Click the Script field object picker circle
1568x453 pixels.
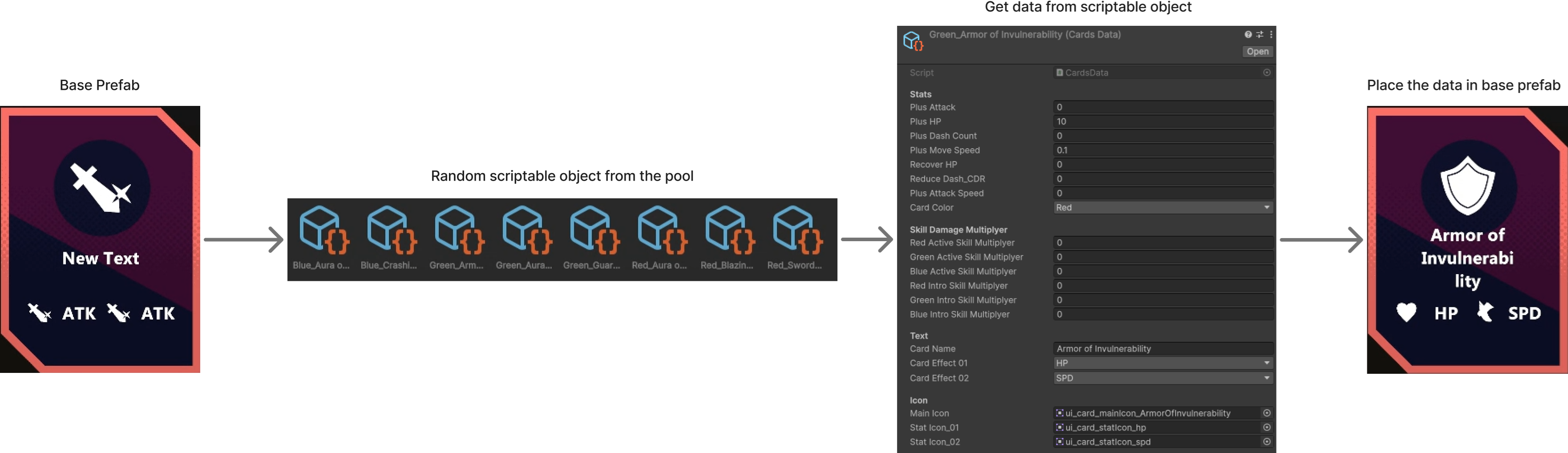click(x=1267, y=73)
